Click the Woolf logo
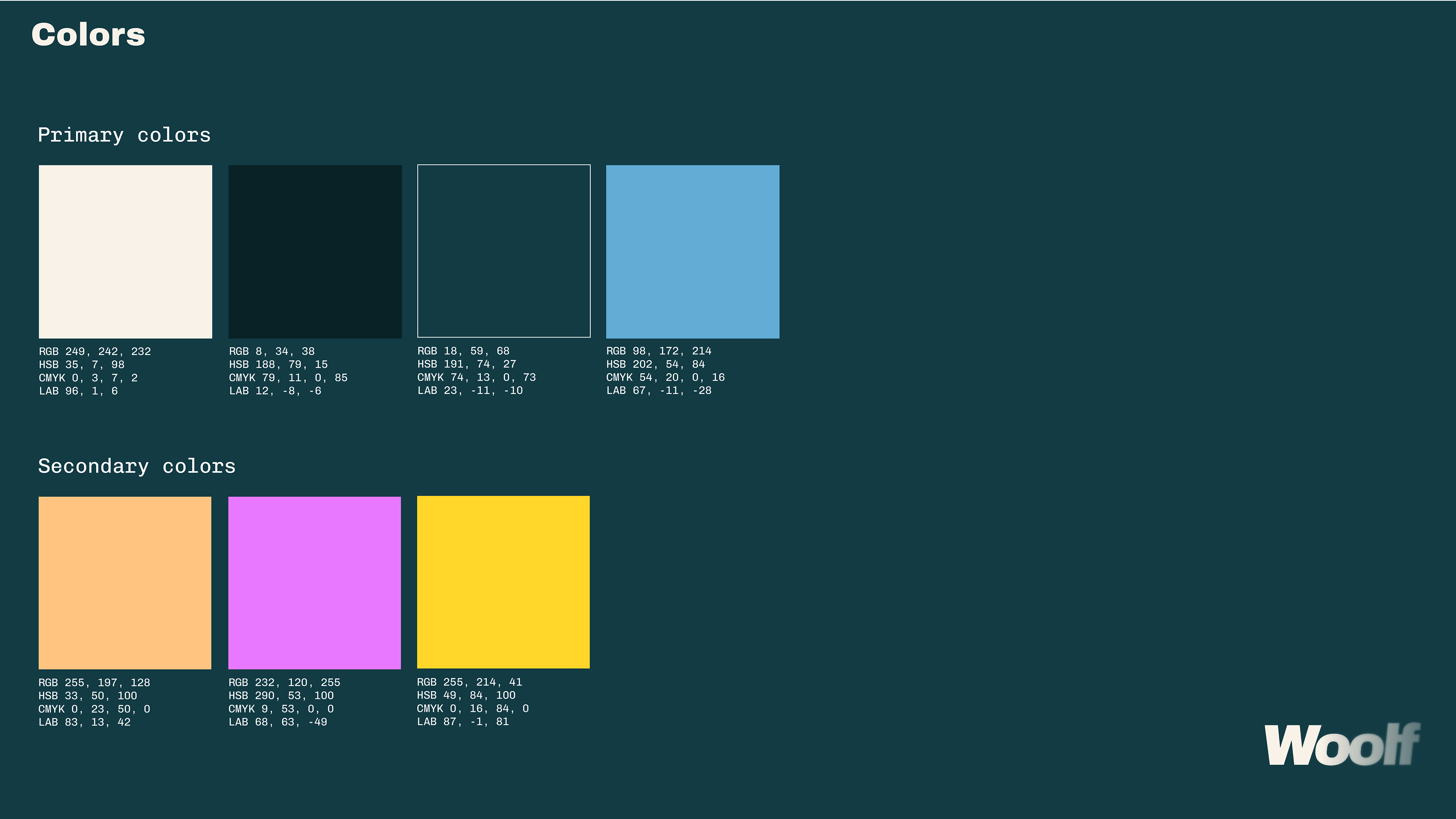This screenshot has height=819, width=1456. [1342, 744]
